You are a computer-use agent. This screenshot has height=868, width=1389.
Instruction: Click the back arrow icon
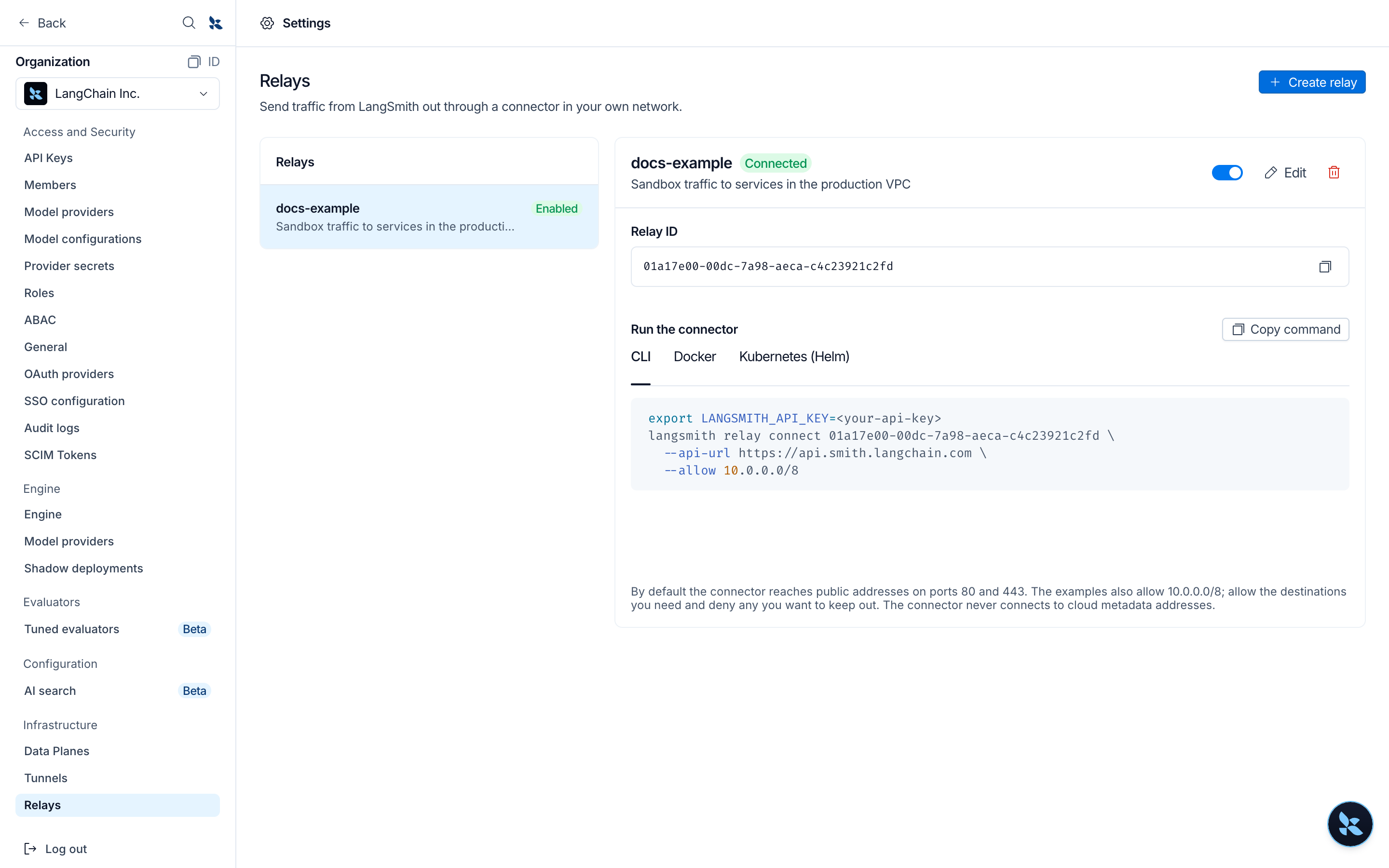pyautogui.click(x=24, y=23)
